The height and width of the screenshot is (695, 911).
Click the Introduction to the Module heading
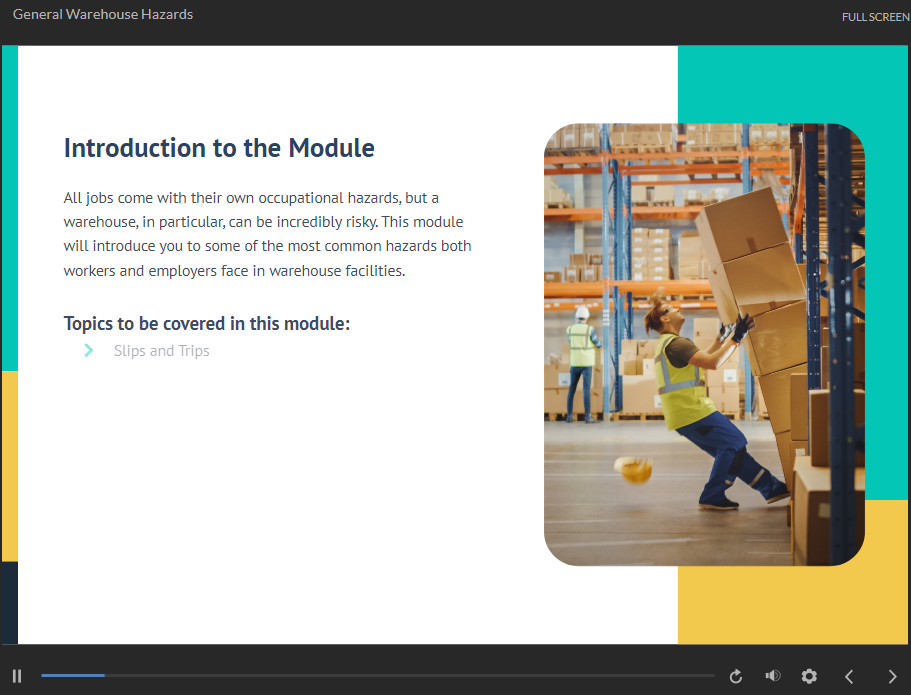click(x=219, y=148)
